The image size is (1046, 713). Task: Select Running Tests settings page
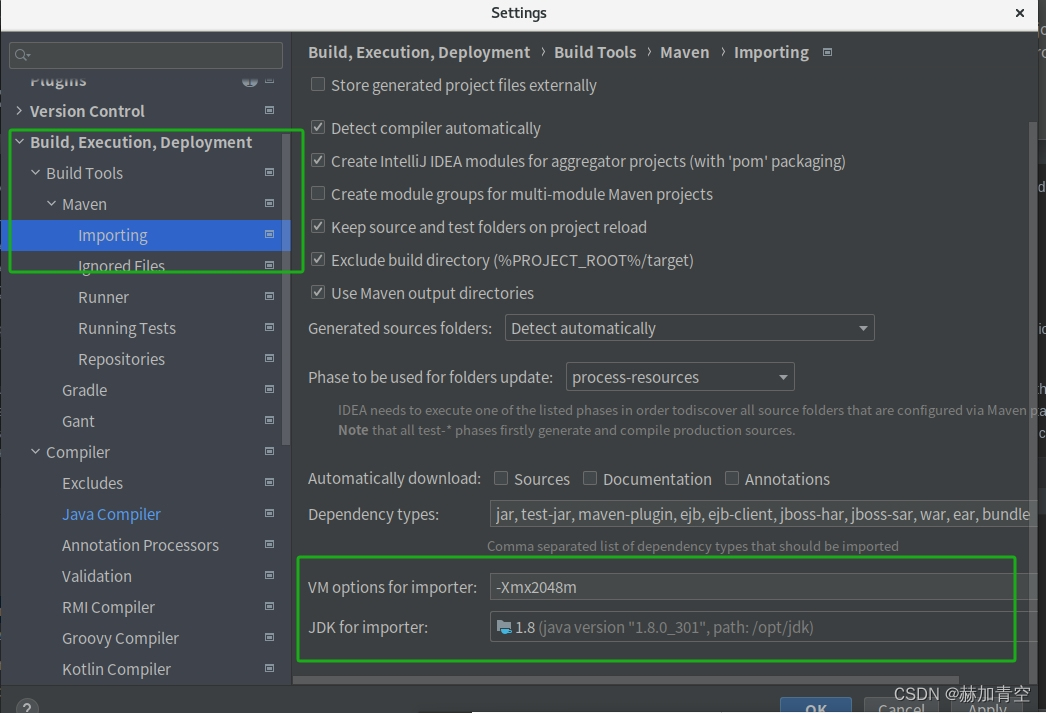pyautogui.click(x=127, y=328)
